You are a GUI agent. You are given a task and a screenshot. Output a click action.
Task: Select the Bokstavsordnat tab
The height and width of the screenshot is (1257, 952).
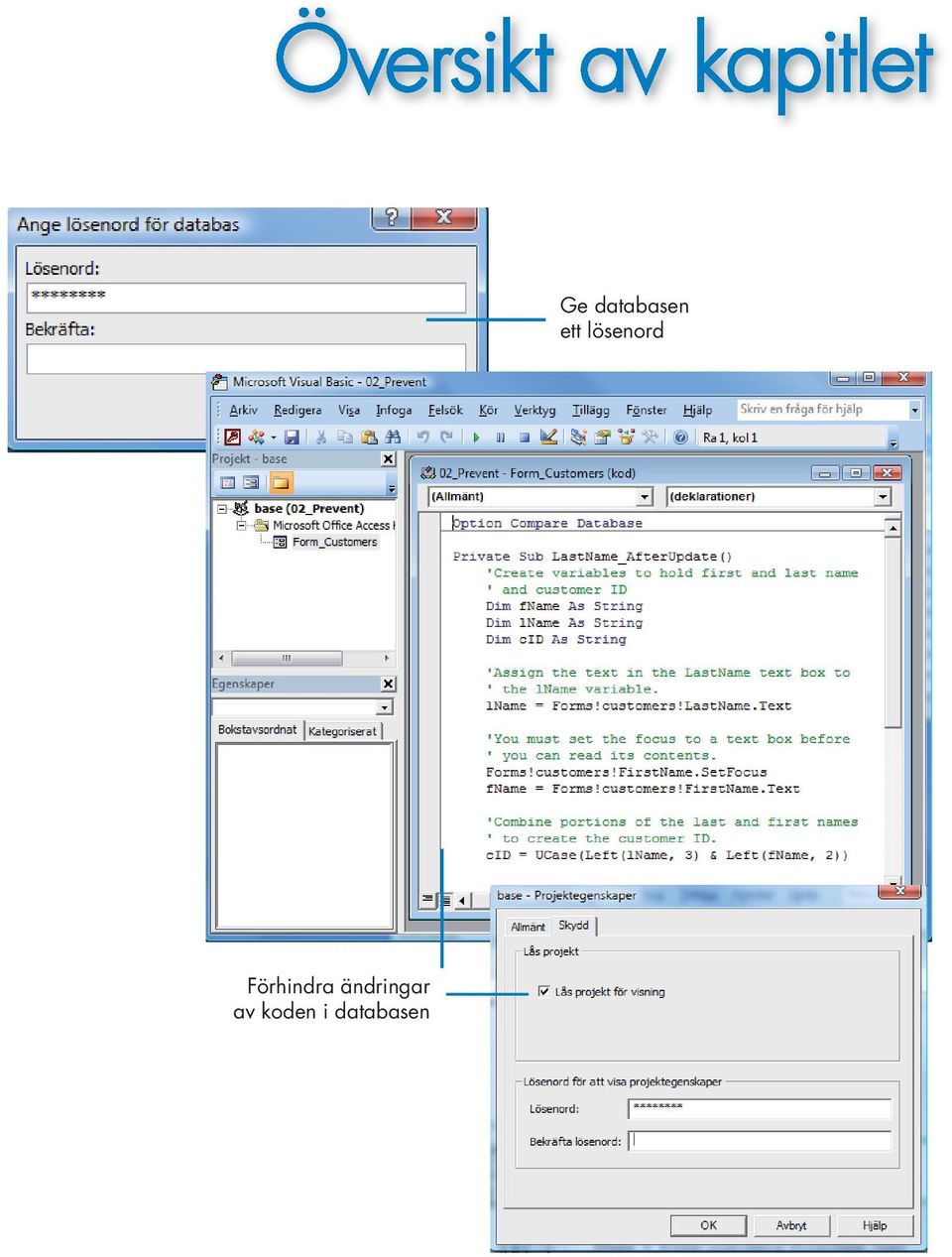click(x=257, y=730)
